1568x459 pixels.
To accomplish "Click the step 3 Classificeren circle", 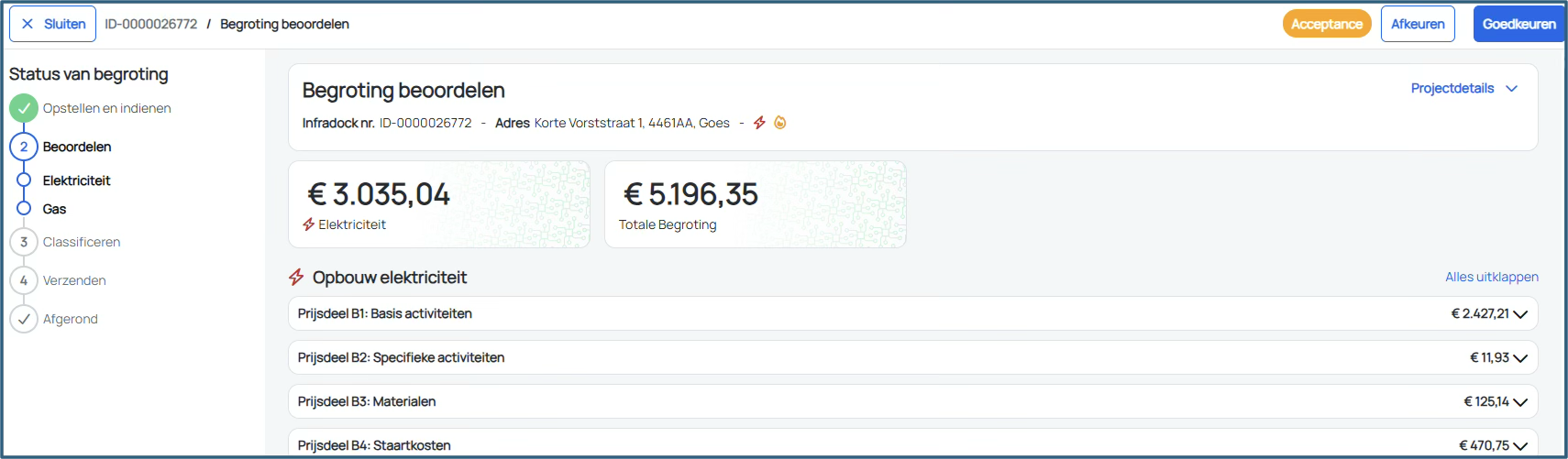I will tap(24, 242).
